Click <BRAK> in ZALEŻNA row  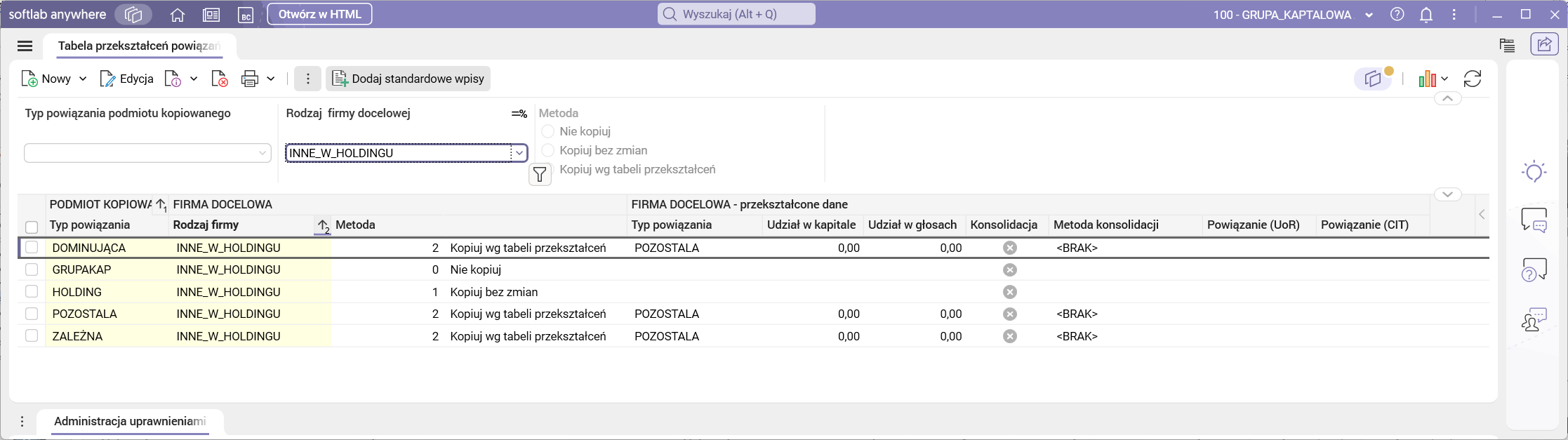pyautogui.click(x=1077, y=336)
